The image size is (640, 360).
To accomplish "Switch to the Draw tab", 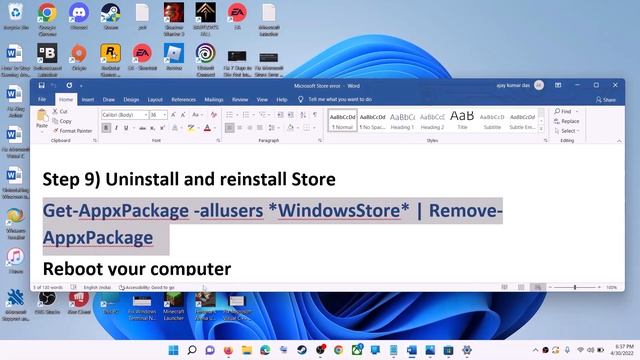I will 109,99.
